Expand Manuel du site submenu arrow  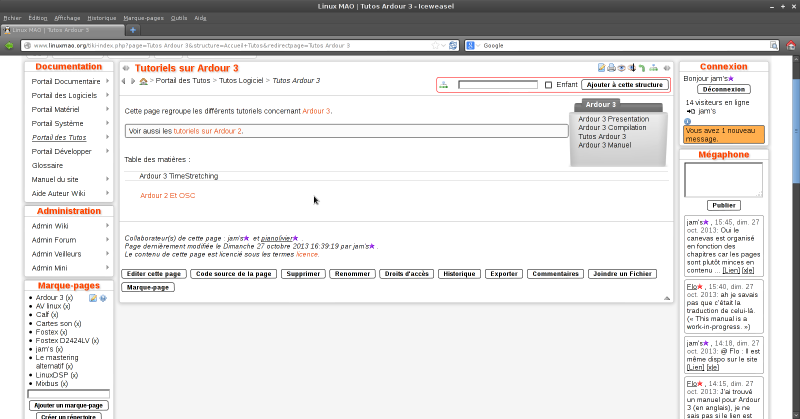click(x=107, y=179)
